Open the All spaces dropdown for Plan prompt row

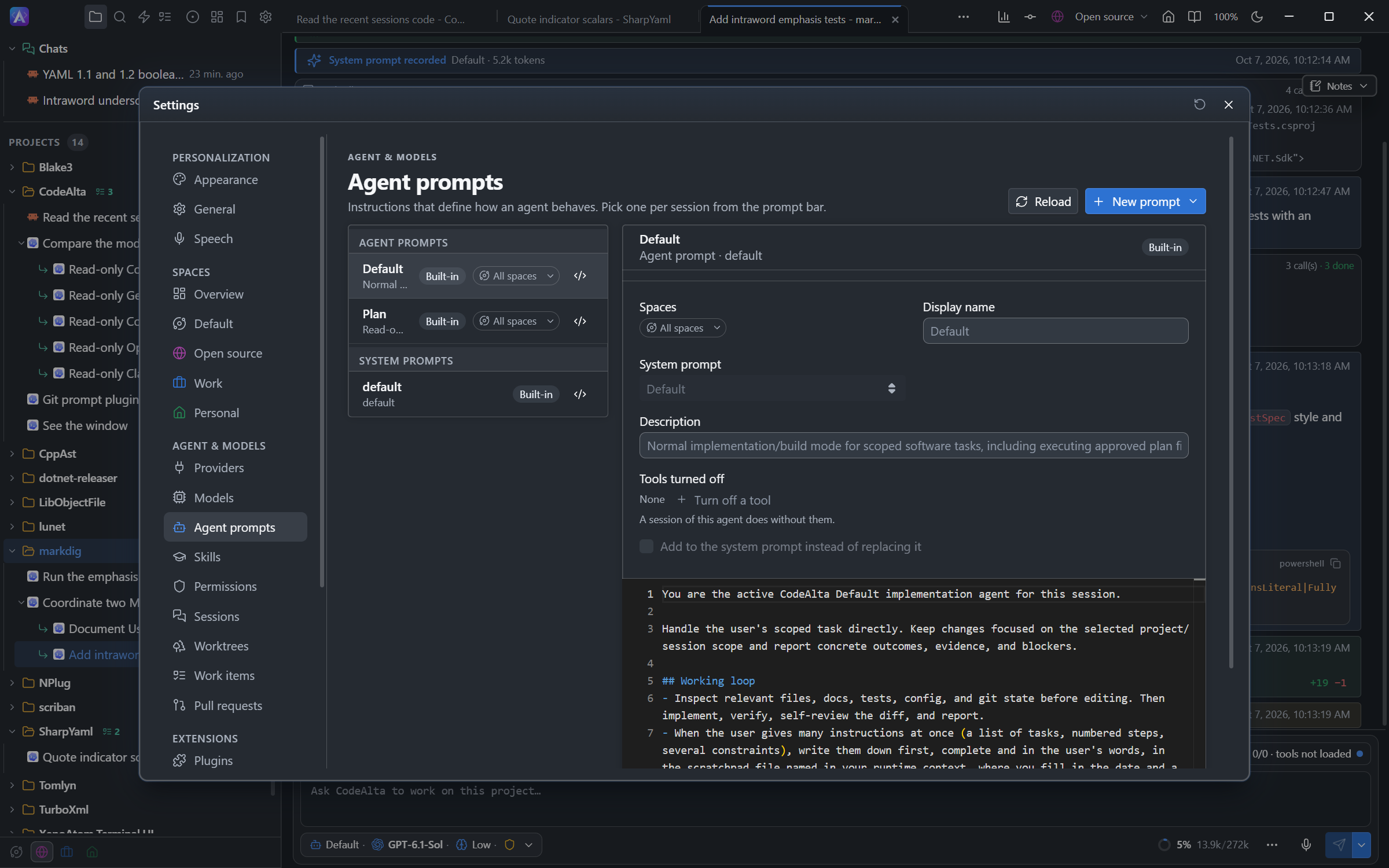[516, 321]
